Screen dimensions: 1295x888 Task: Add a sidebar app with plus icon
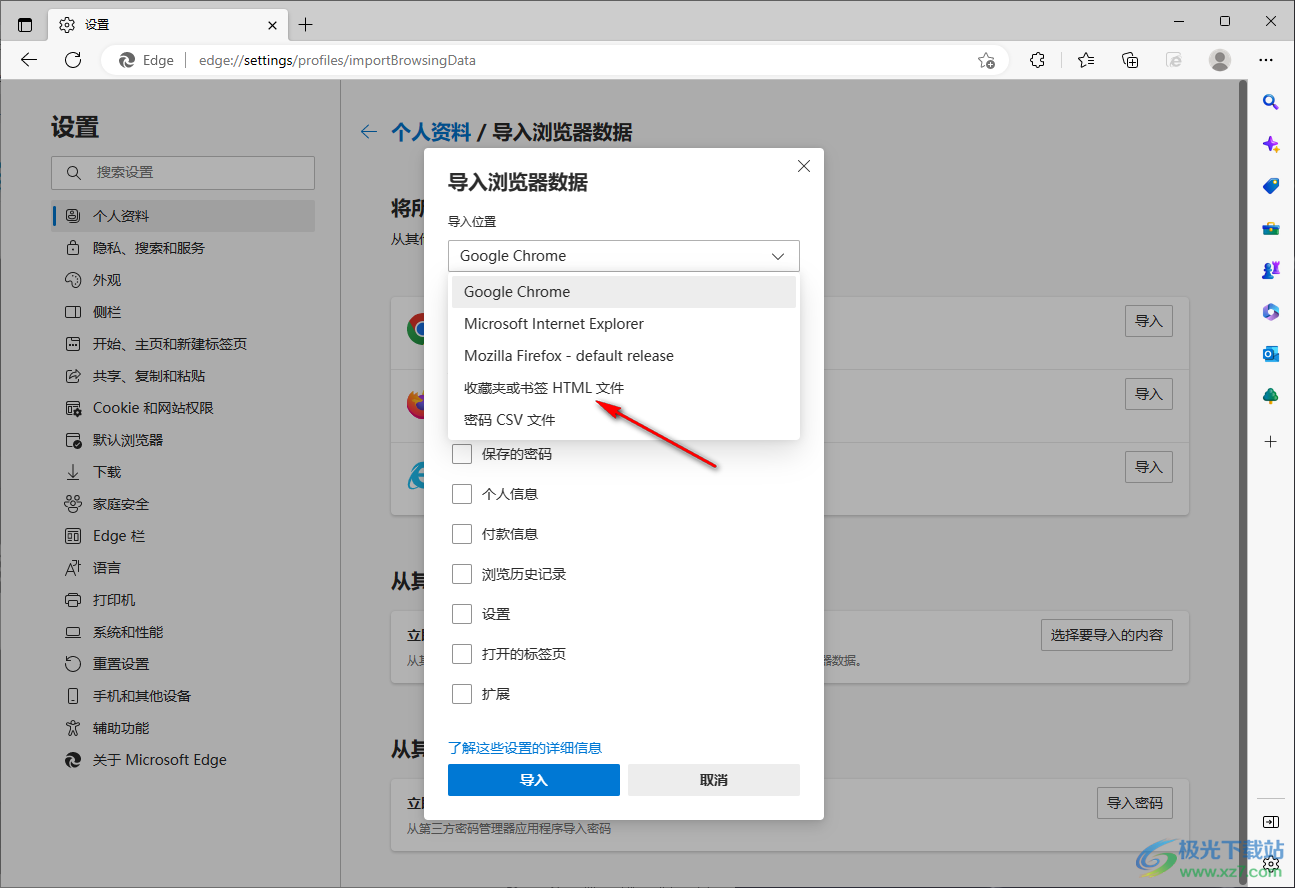1271,441
